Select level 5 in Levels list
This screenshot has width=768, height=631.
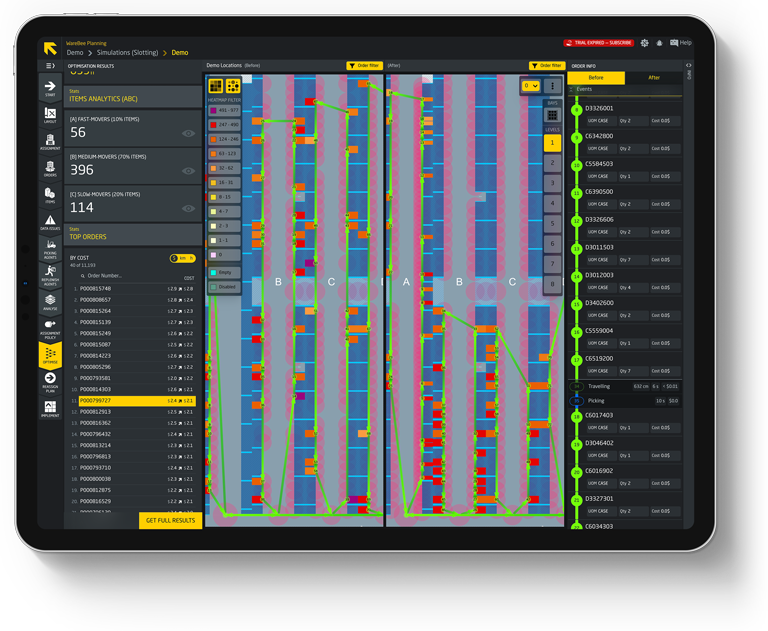pyautogui.click(x=552, y=223)
